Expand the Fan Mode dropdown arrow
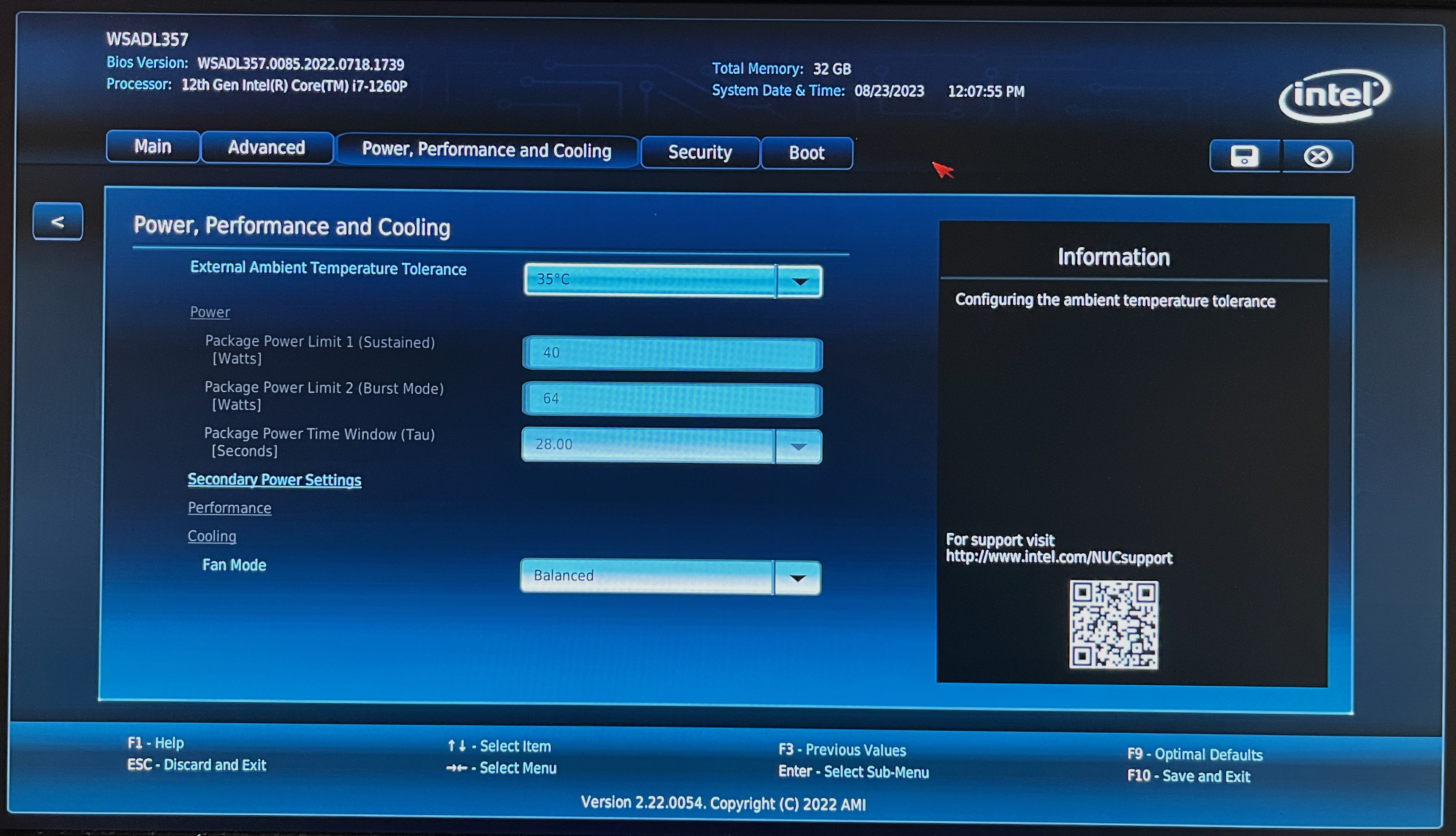 pyautogui.click(x=797, y=578)
